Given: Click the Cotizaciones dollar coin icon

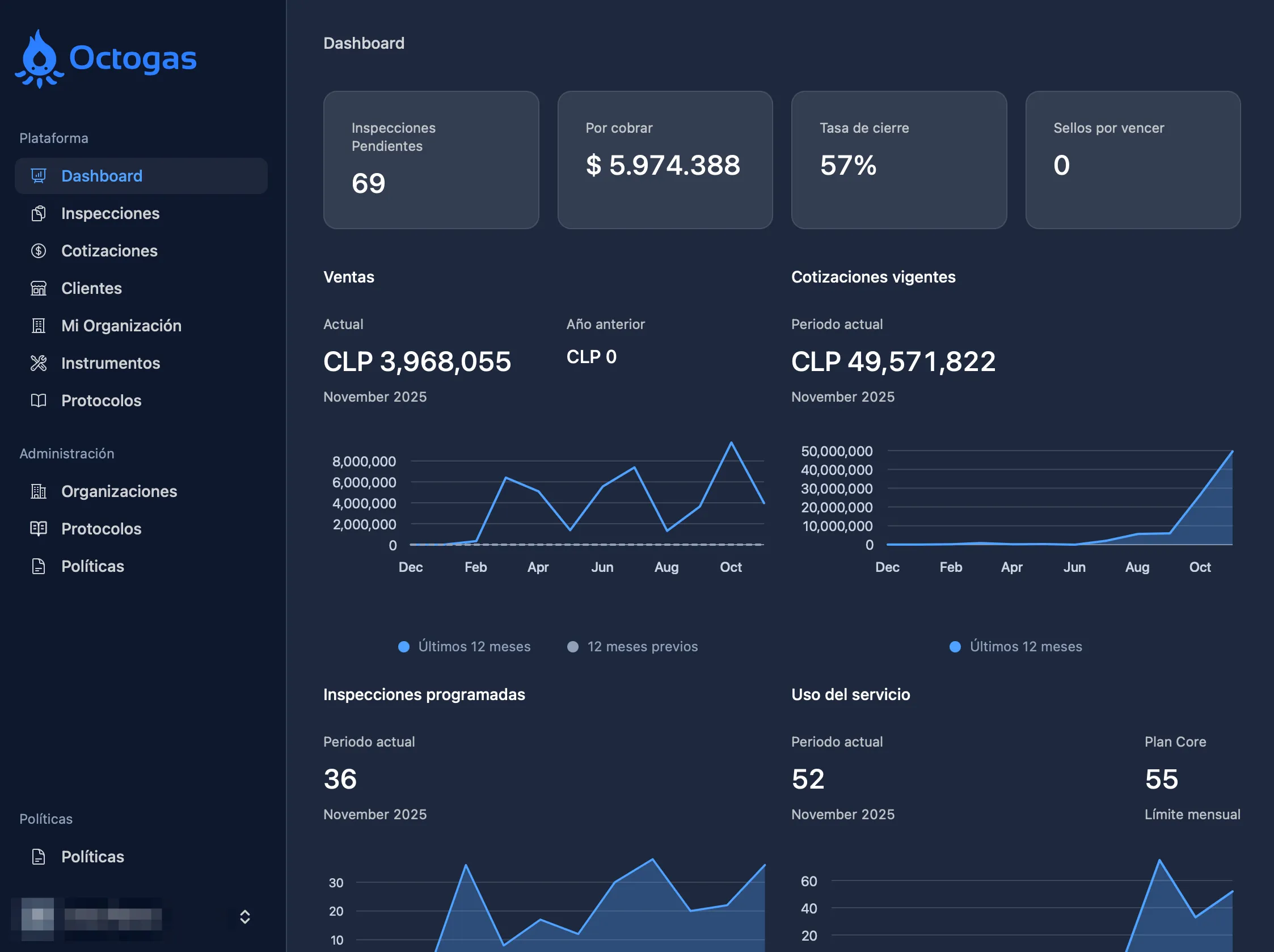Looking at the screenshot, I should click(39, 251).
